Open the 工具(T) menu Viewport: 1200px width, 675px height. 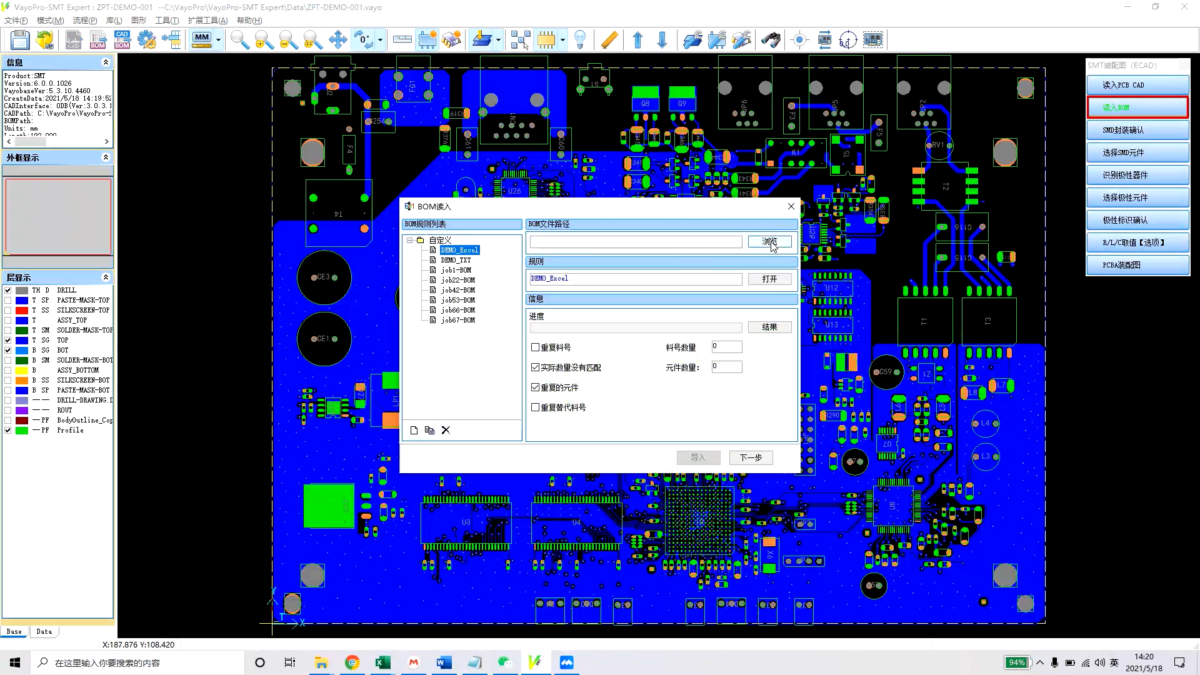(x=166, y=20)
